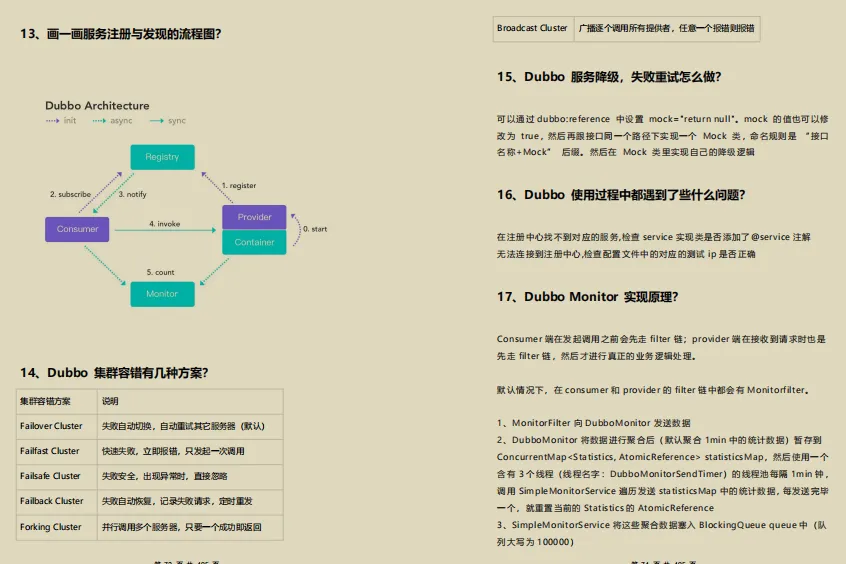Click the '4. invoke' arrow label

click(165, 223)
